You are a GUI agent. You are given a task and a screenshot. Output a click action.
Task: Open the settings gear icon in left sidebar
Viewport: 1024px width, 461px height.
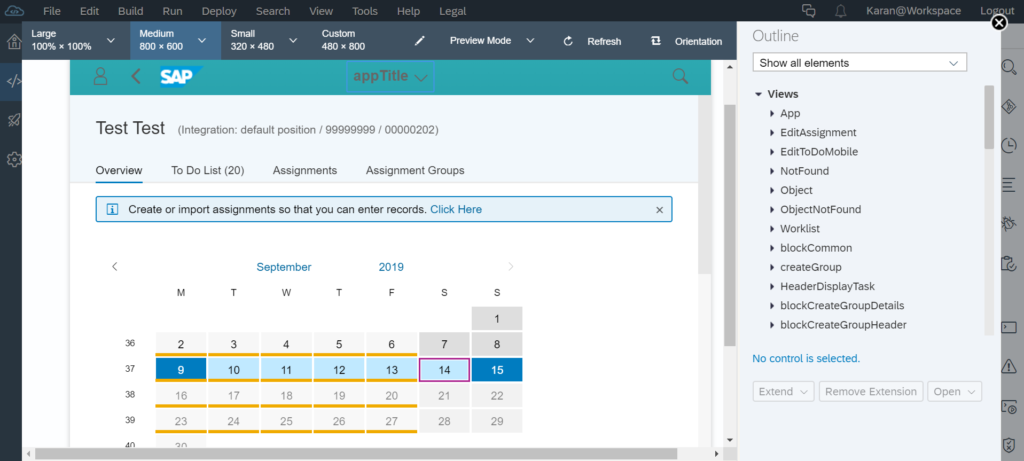tap(14, 159)
